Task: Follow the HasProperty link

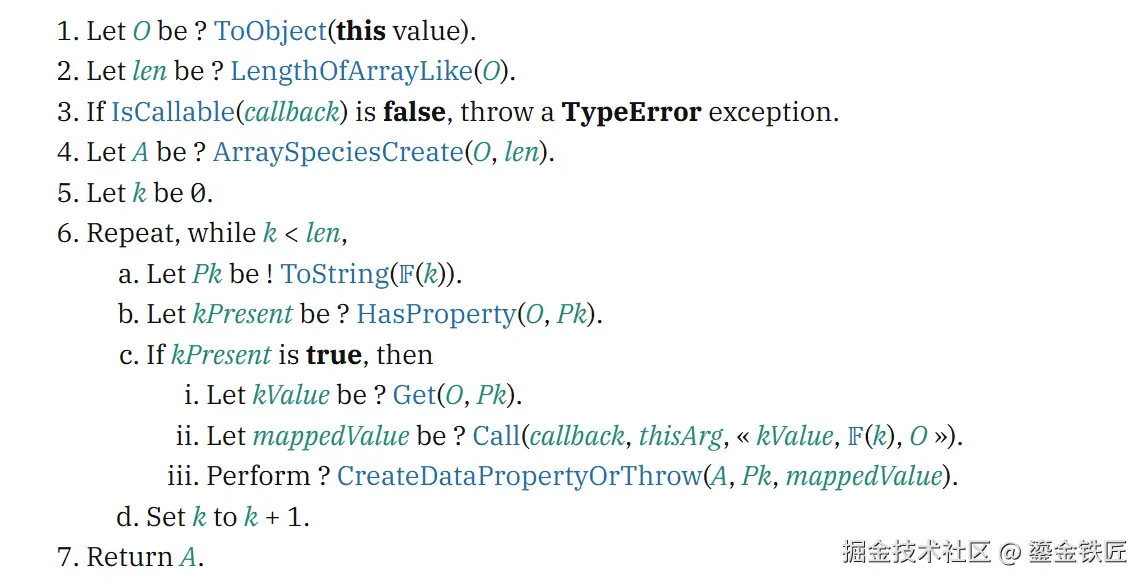Action: click(x=436, y=314)
